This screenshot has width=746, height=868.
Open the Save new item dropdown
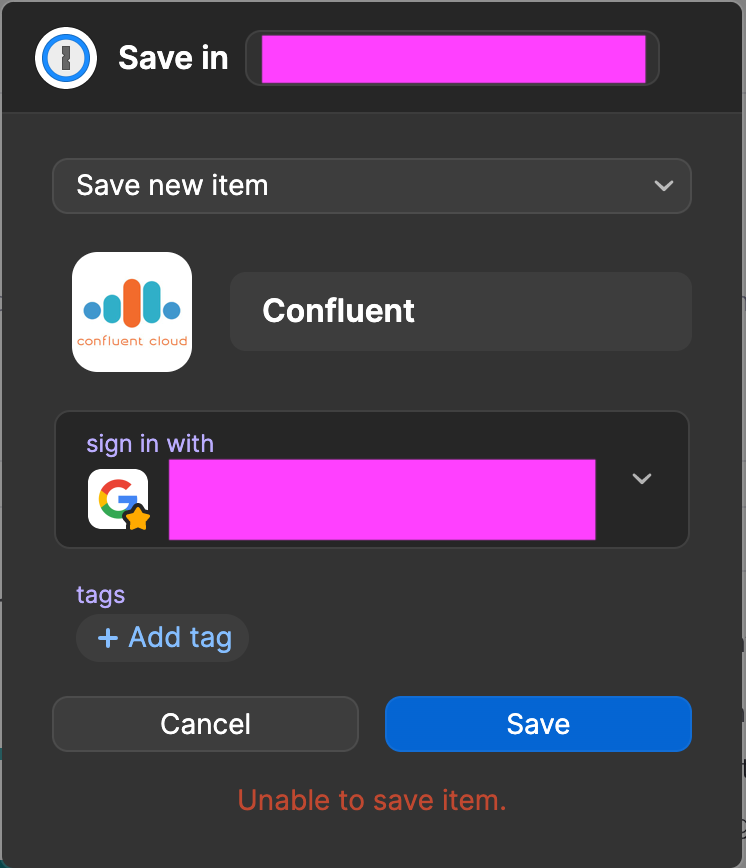(x=371, y=186)
